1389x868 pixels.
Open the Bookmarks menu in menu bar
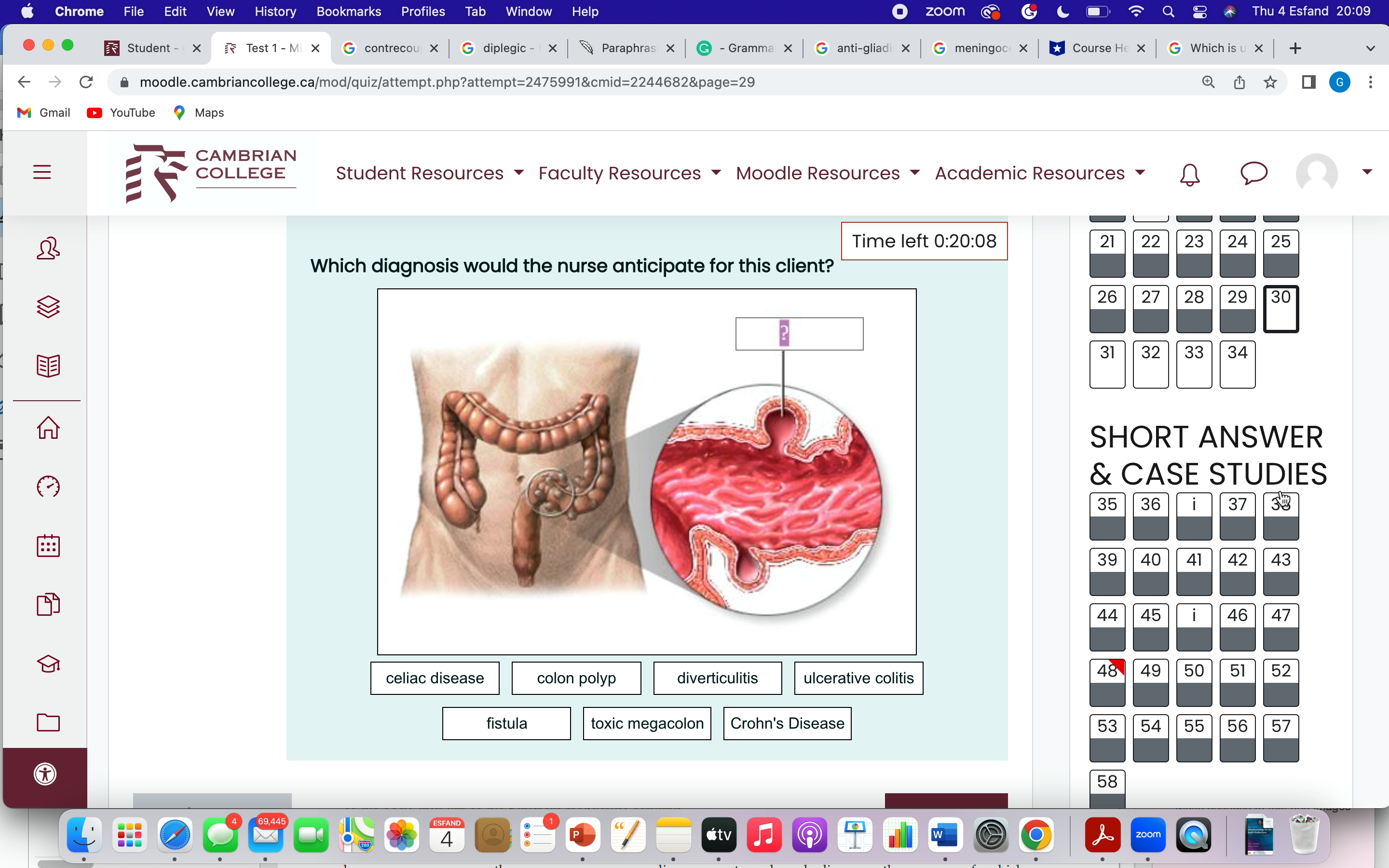pyautogui.click(x=348, y=12)
